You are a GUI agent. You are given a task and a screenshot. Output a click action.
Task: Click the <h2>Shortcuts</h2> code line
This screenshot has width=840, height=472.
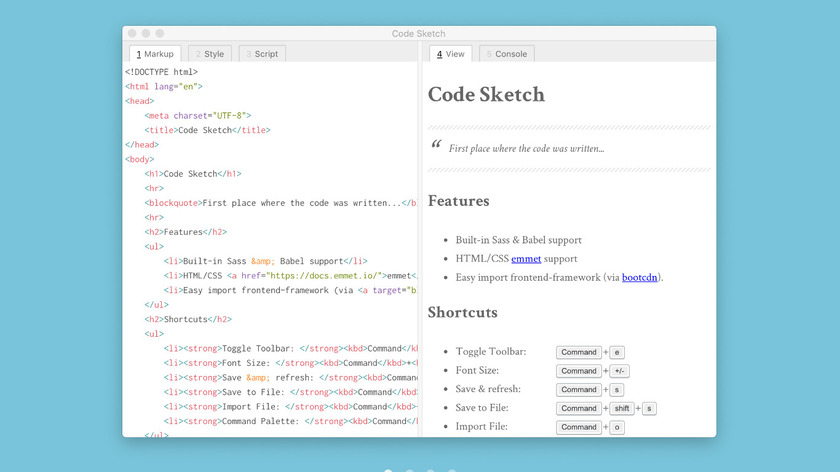pos(188,319)
